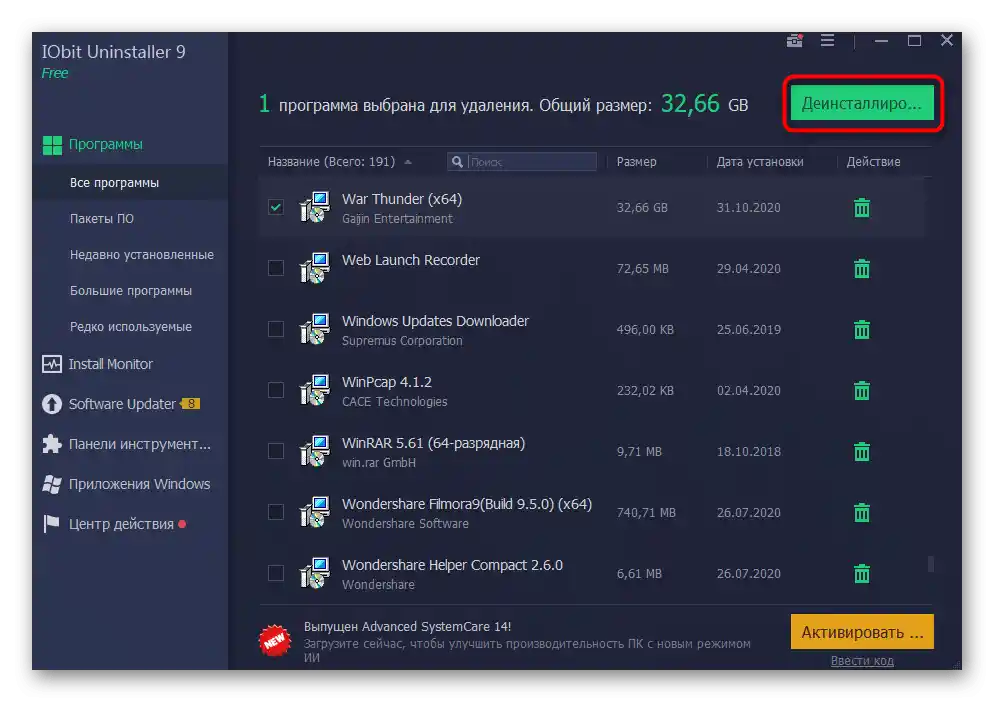Click the WinRAR 5.61 (64-разрядная) name
Screen dimensions: 994x702
(434, 443)
